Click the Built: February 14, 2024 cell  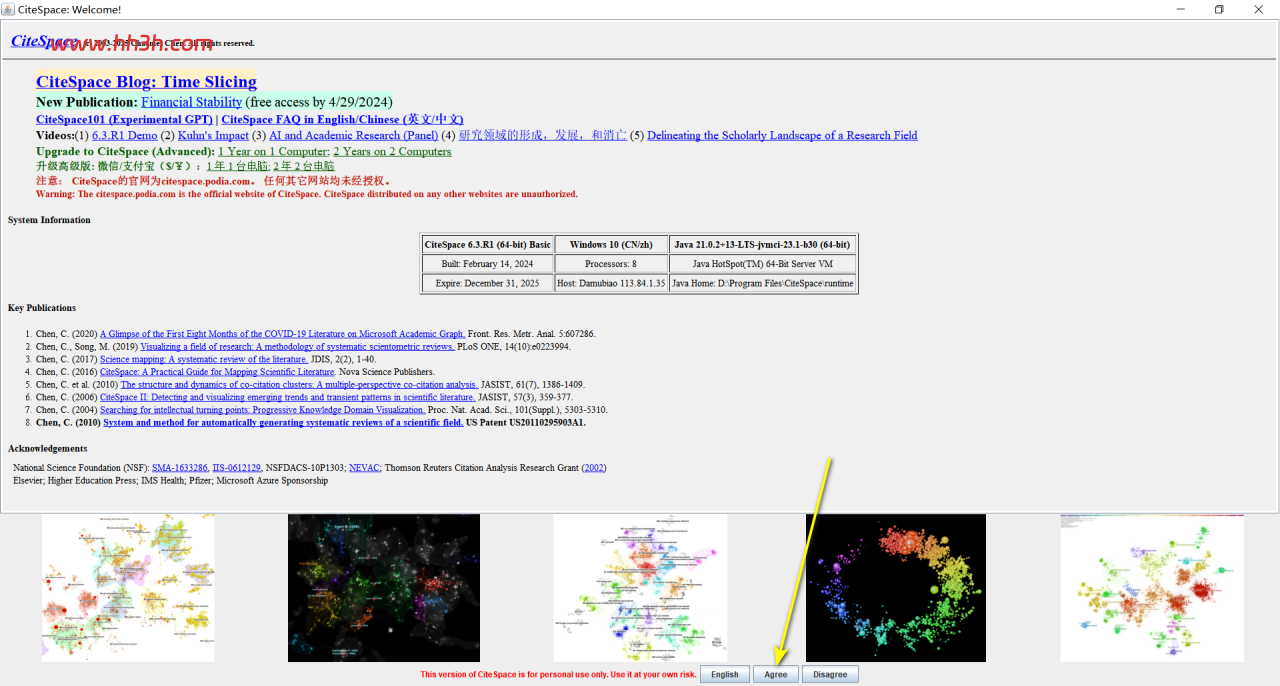[488, 264]
